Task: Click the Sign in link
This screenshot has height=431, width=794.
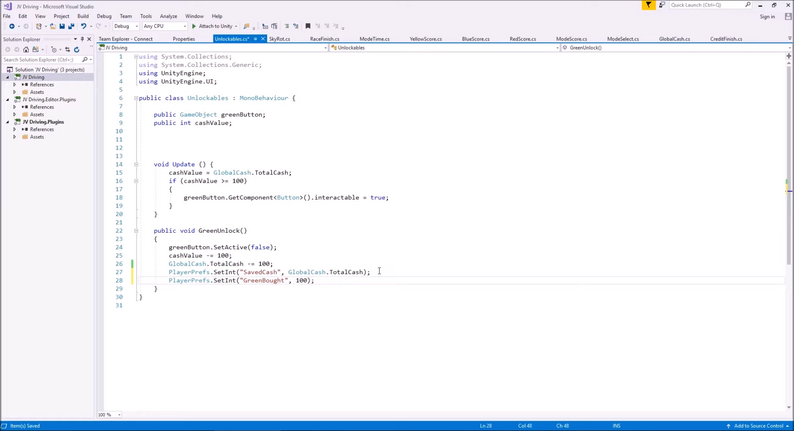Action: [767, 17]
